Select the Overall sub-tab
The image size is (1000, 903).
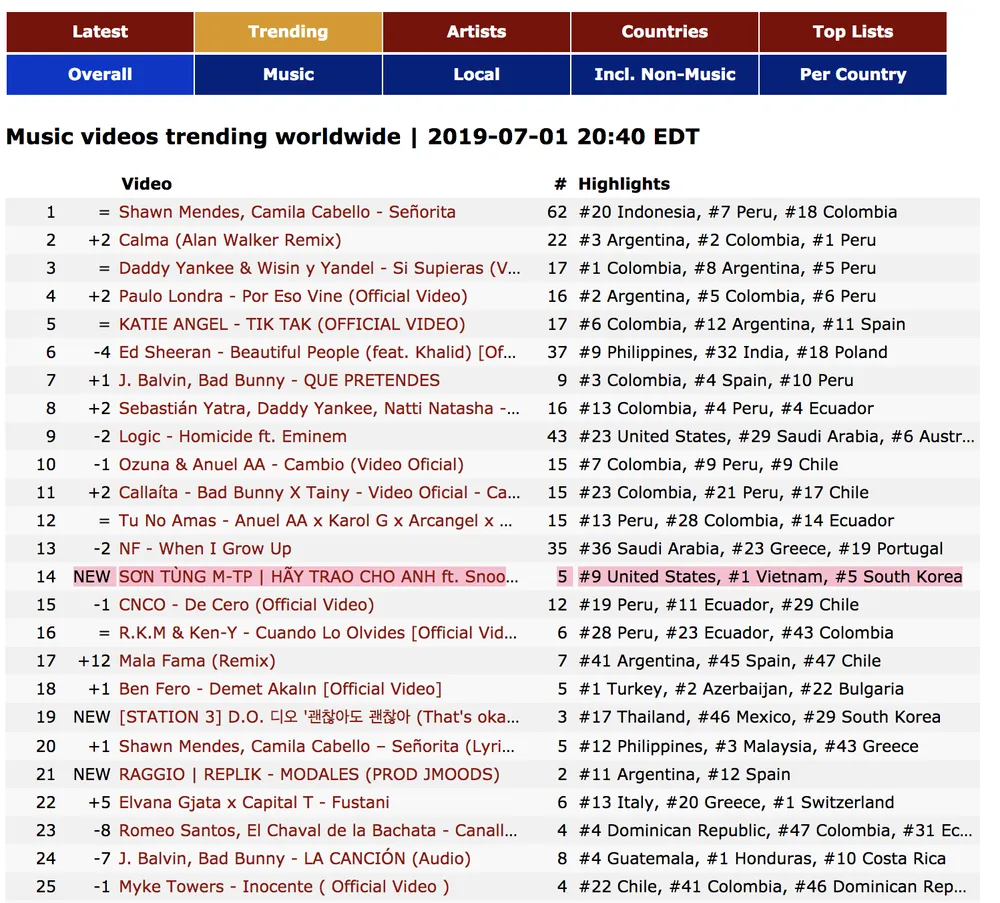click(x=100, y=75)
